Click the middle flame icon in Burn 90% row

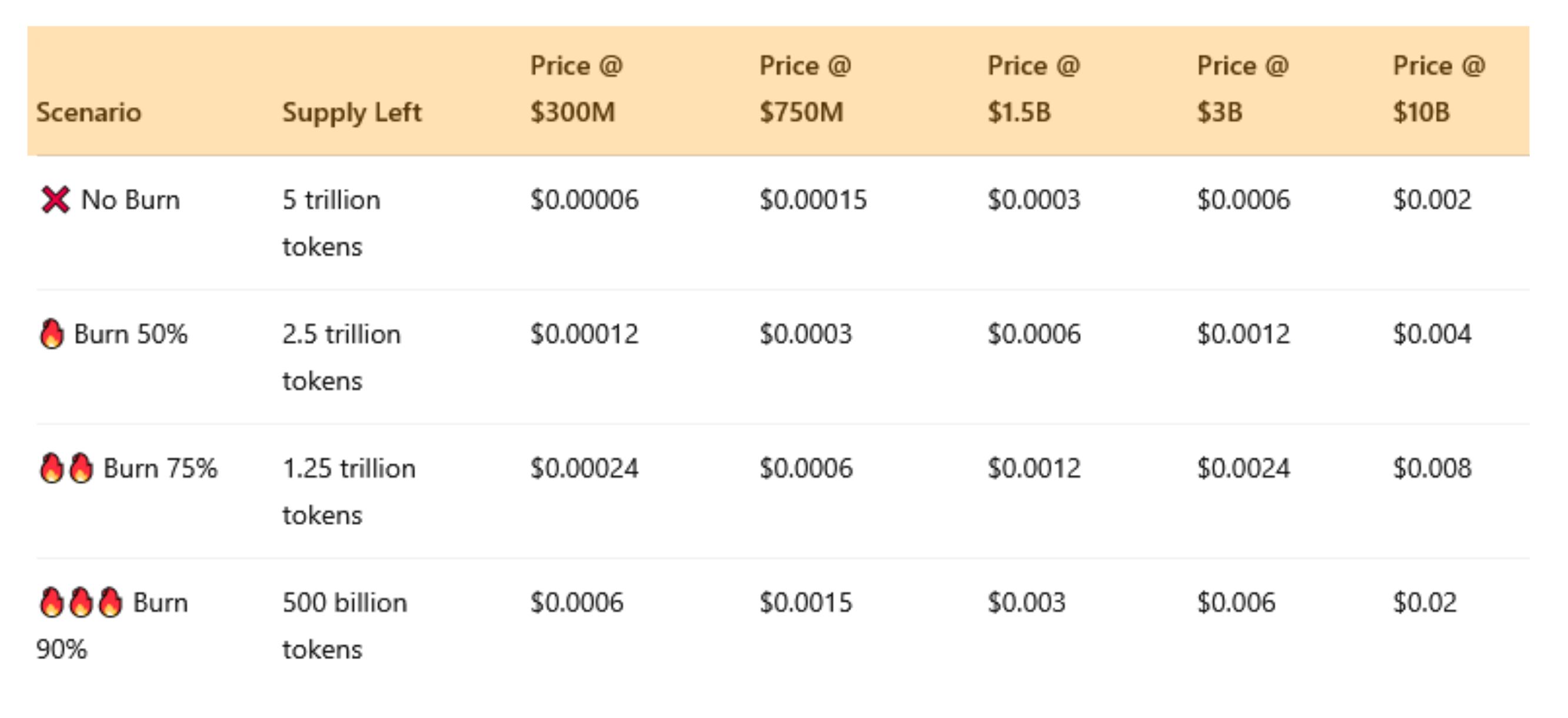tap(81, 602)
